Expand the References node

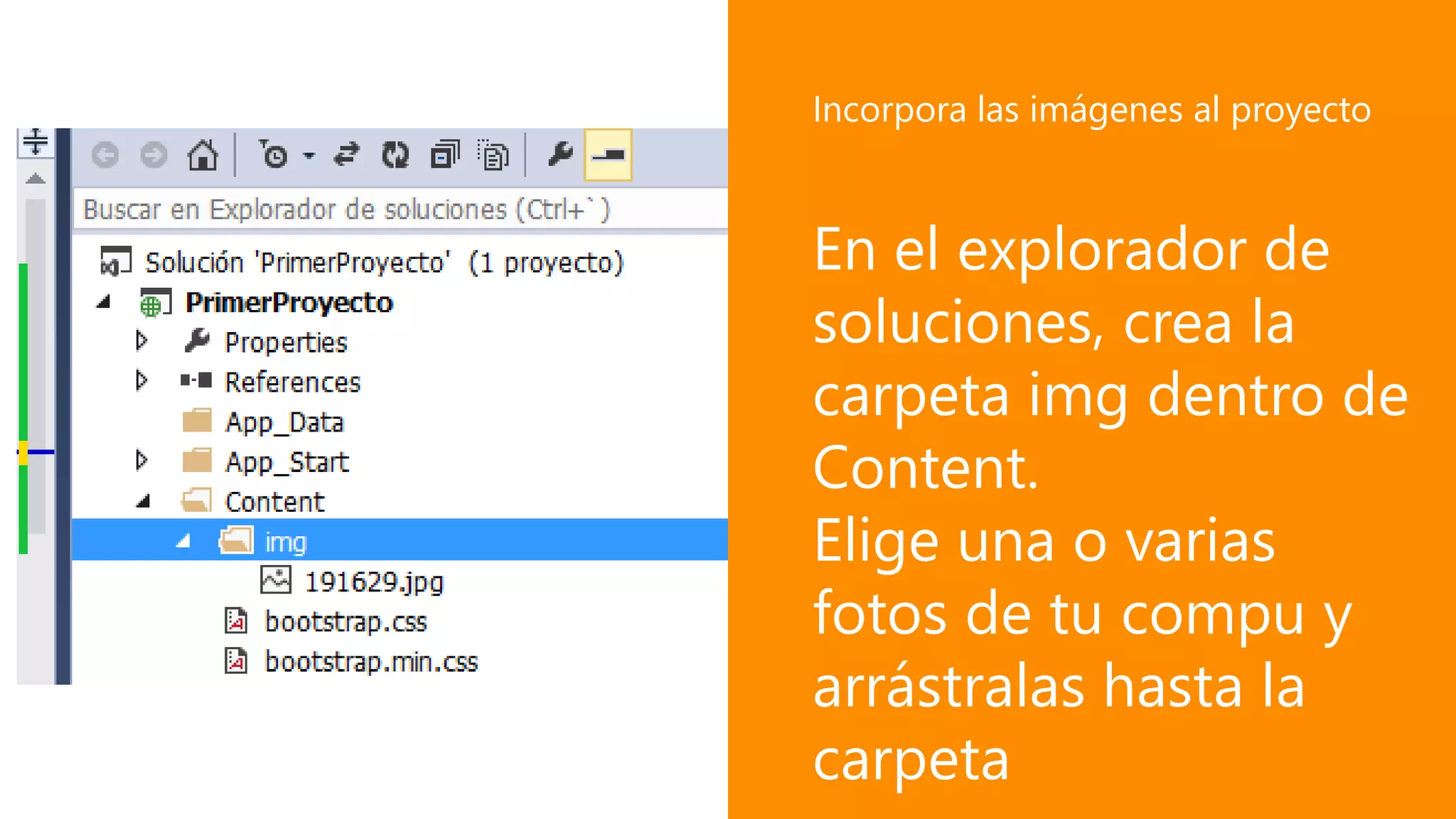pyautogui.click(x=141, y=382)
